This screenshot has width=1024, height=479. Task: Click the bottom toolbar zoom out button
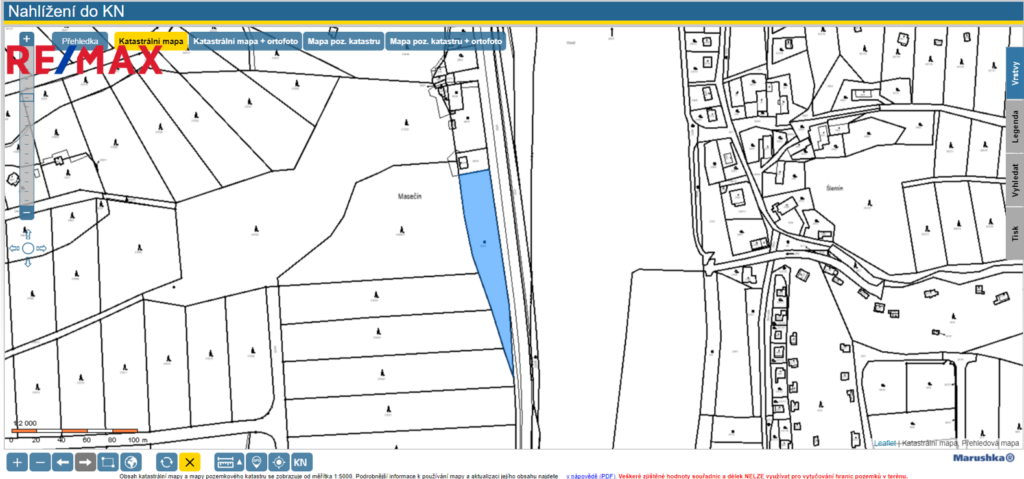40,463
